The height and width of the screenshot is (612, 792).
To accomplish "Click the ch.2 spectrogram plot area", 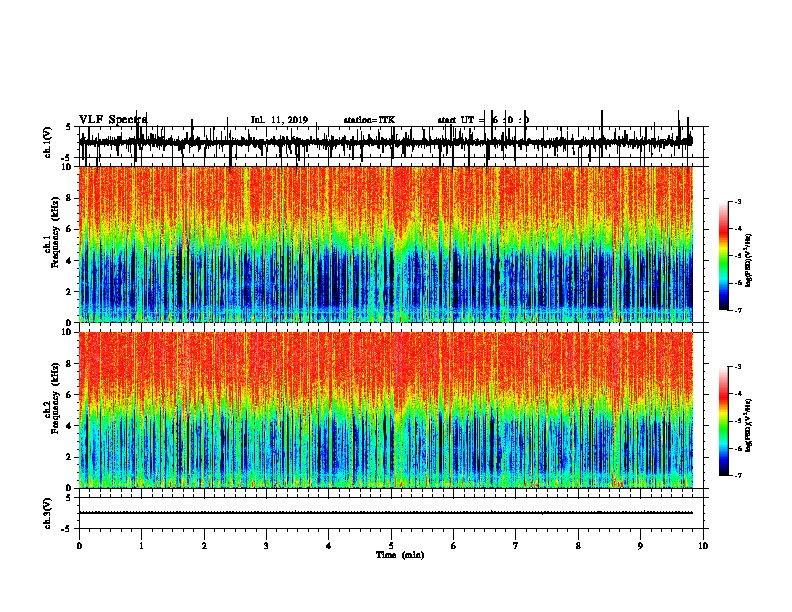I will coord(386,410).
